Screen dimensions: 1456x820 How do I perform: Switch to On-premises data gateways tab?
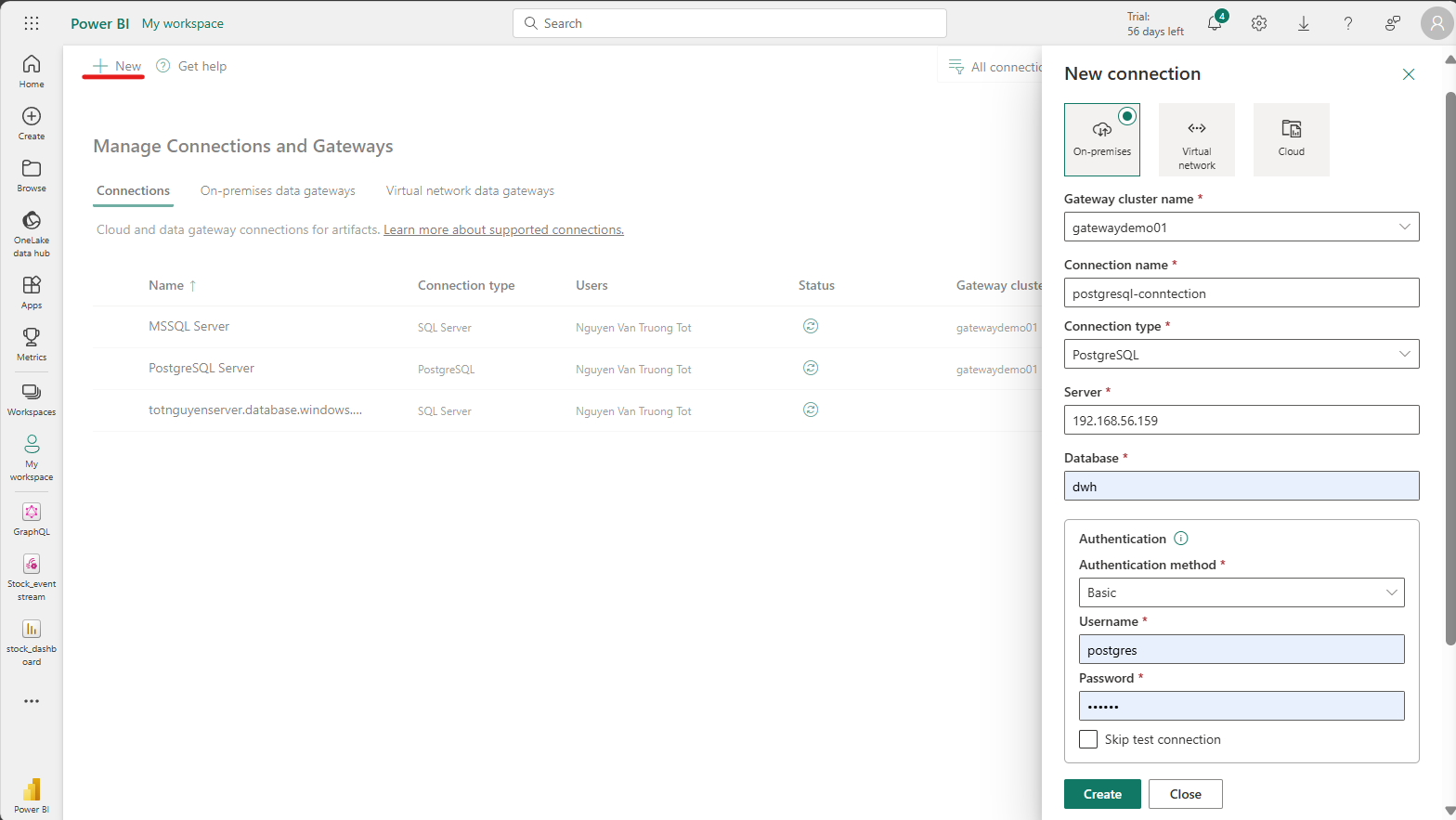tap(278, 191)
